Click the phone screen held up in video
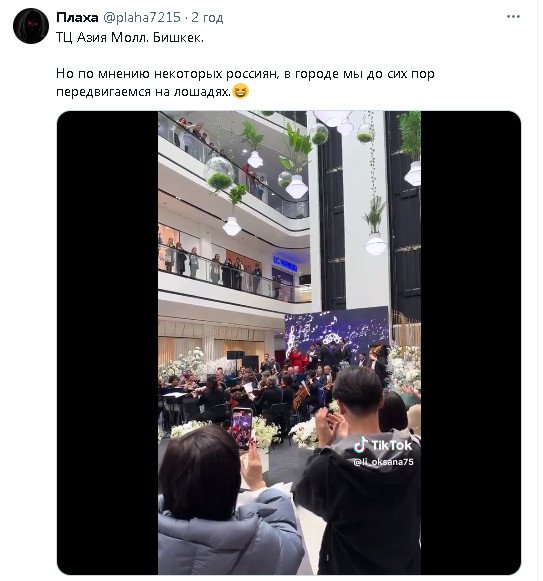Image resolution: width=543 pixels, height=581 pixels. click(x=242, y=429)
